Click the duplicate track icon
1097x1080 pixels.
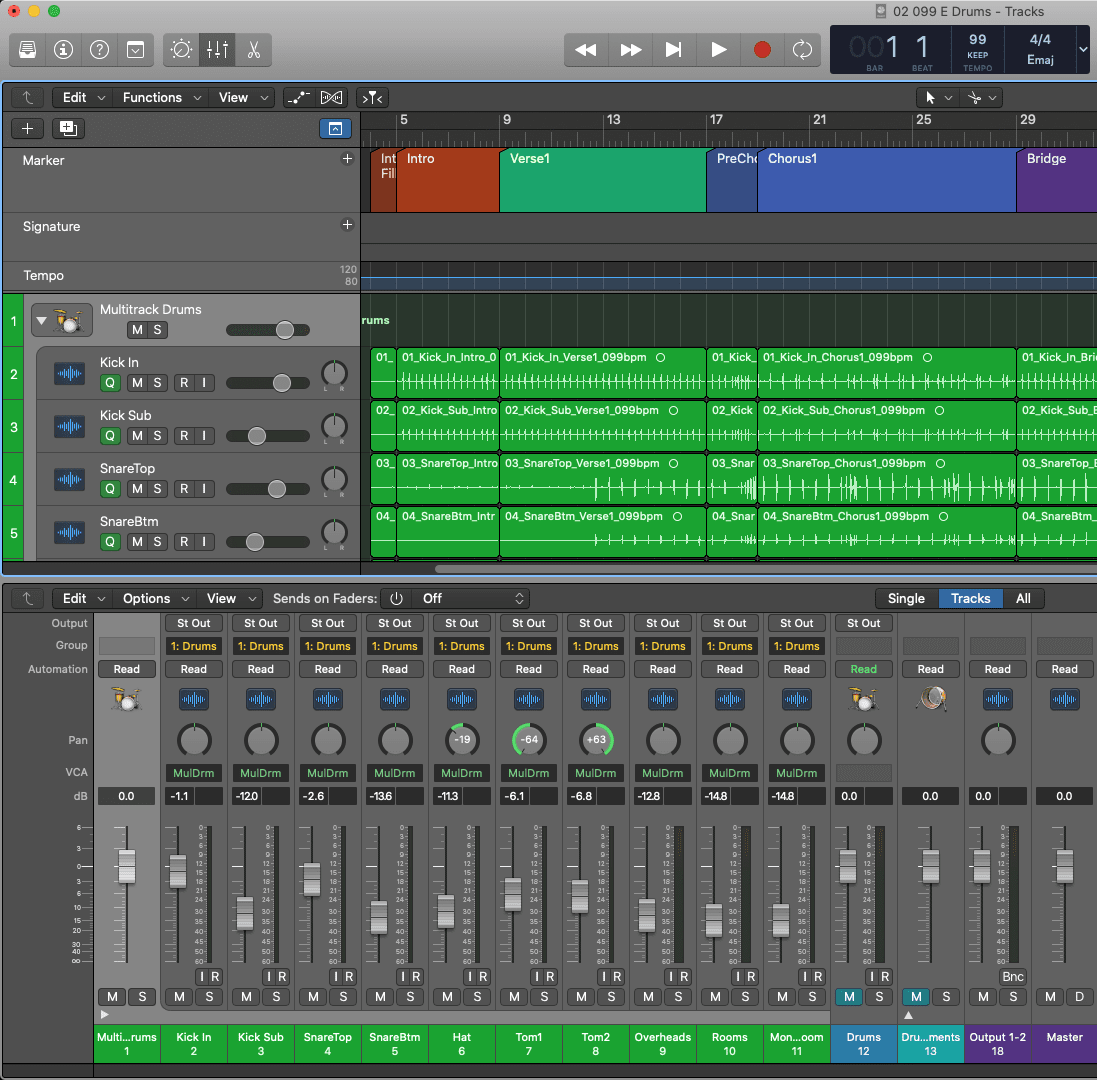click(68, 128)
